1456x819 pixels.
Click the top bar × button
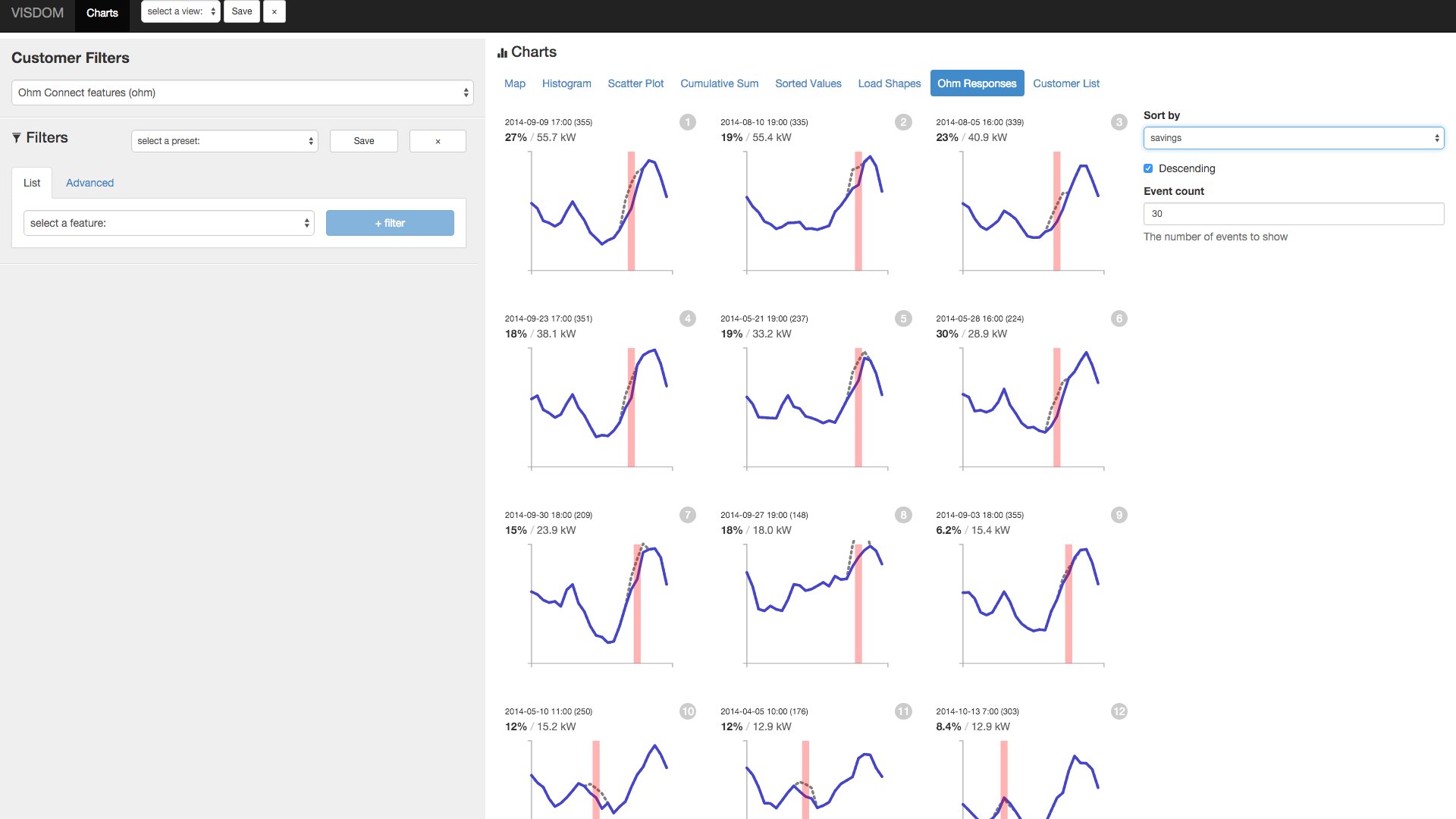pyautogui.click(x=274, y=11)
